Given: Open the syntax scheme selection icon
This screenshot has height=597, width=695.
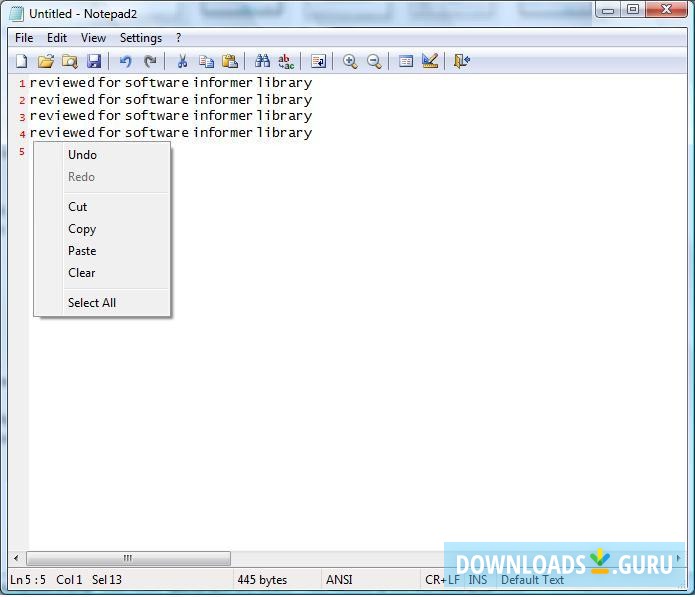Looking at the screenshot, I should 406,61.
